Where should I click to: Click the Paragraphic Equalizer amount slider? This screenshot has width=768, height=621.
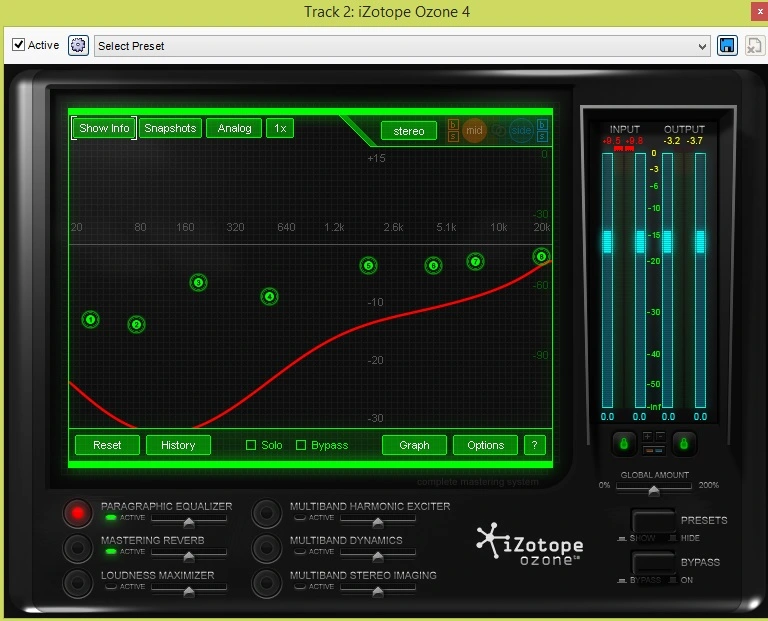(189, 521)
